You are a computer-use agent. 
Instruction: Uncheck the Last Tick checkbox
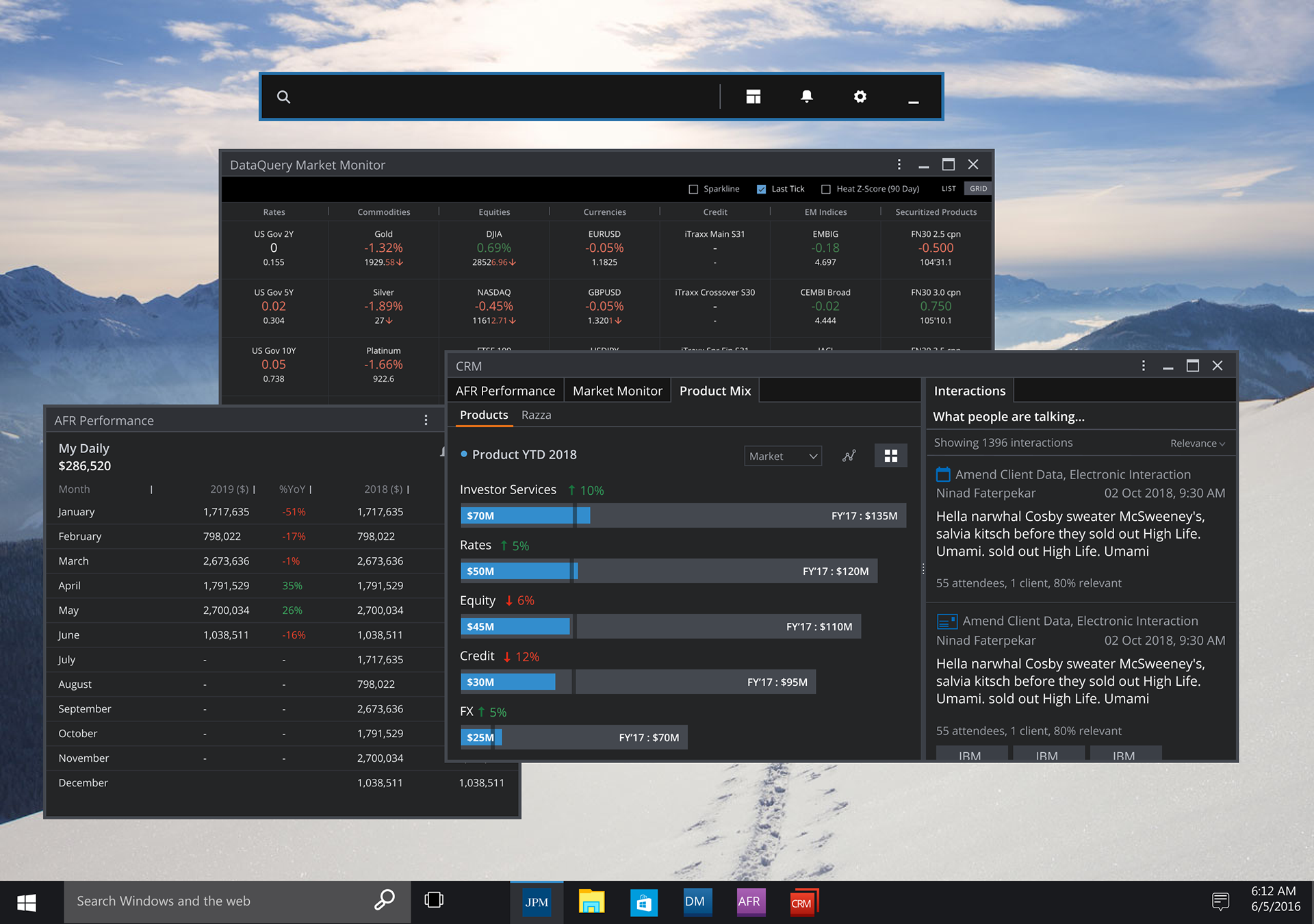point(761,189)
